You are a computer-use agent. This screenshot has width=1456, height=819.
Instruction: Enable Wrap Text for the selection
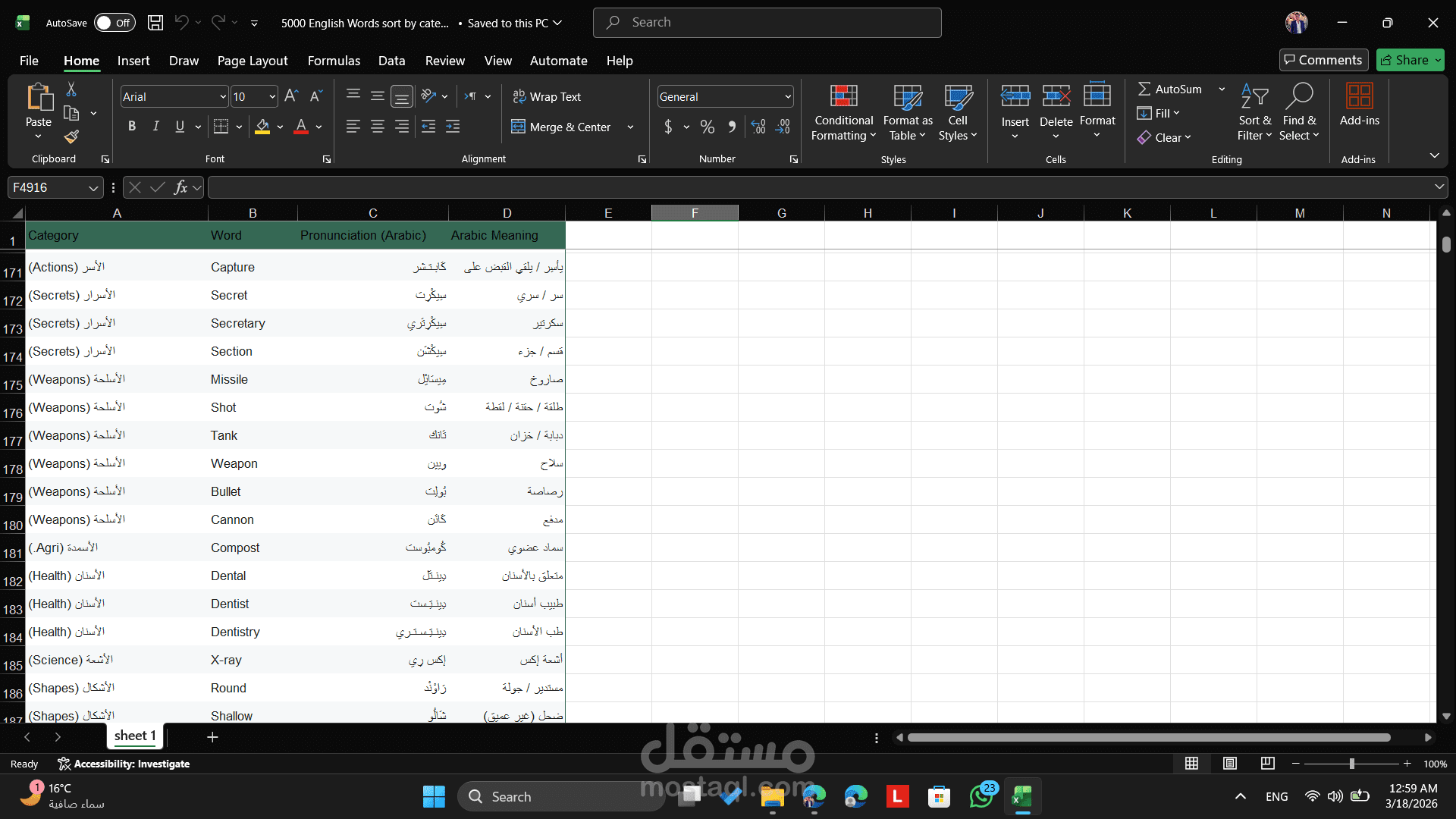(x=548, y=96)
